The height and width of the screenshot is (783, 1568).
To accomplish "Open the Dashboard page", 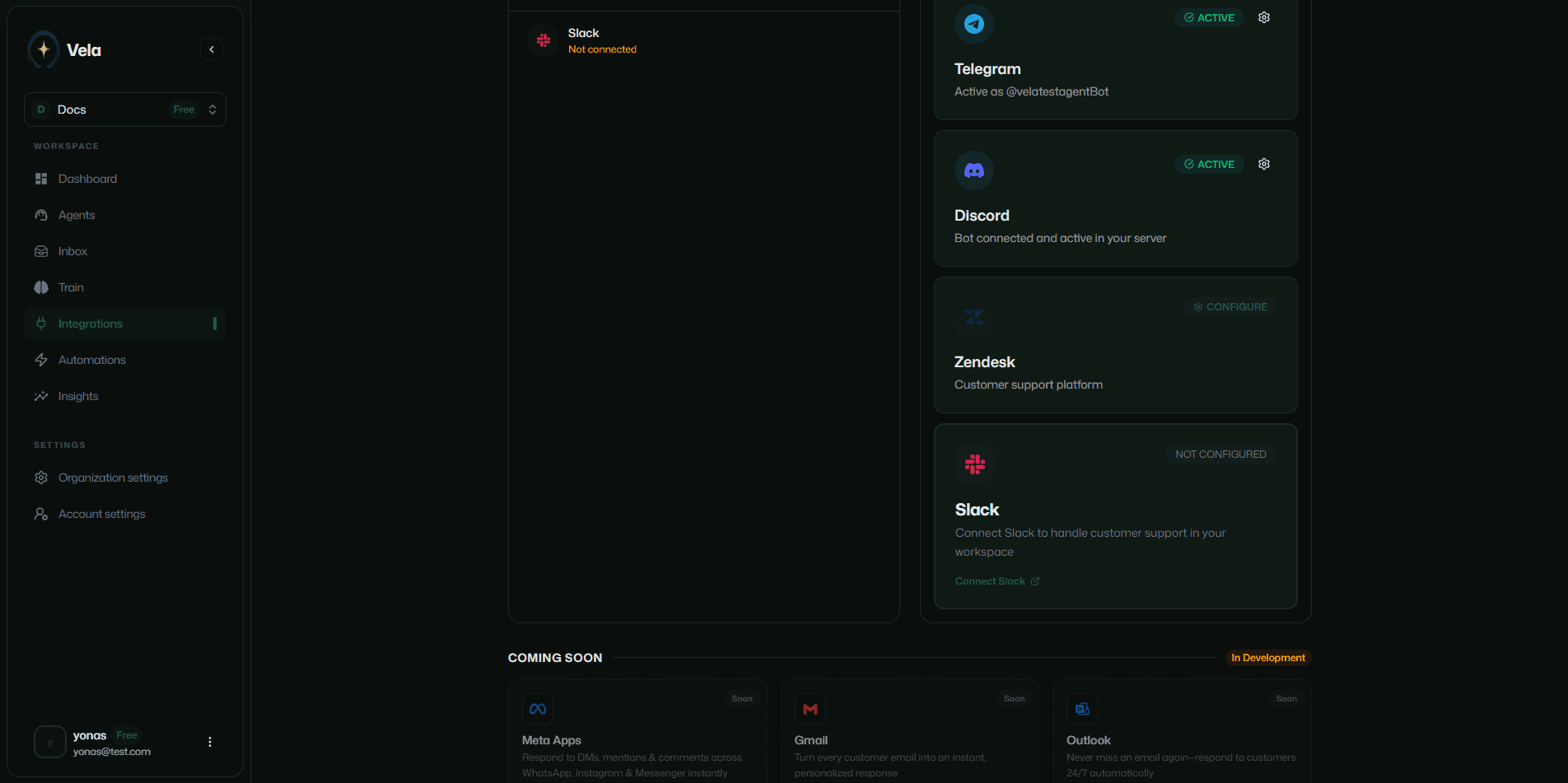I will click(125, 179).
